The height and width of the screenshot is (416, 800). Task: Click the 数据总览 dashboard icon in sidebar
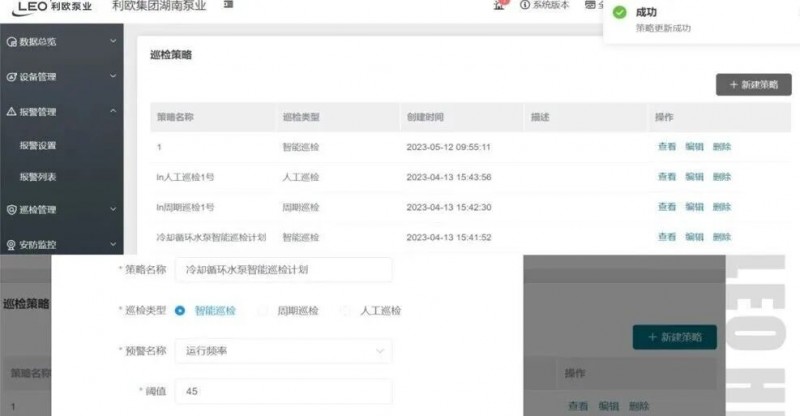(11, 42)
